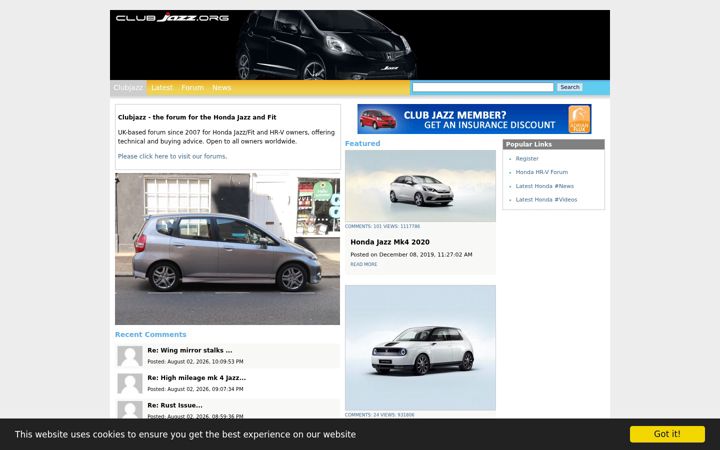
Task: Click 'COMMENTS: 101 VIEWS' stats under Jazz Mk4
Action: (382, 226)
